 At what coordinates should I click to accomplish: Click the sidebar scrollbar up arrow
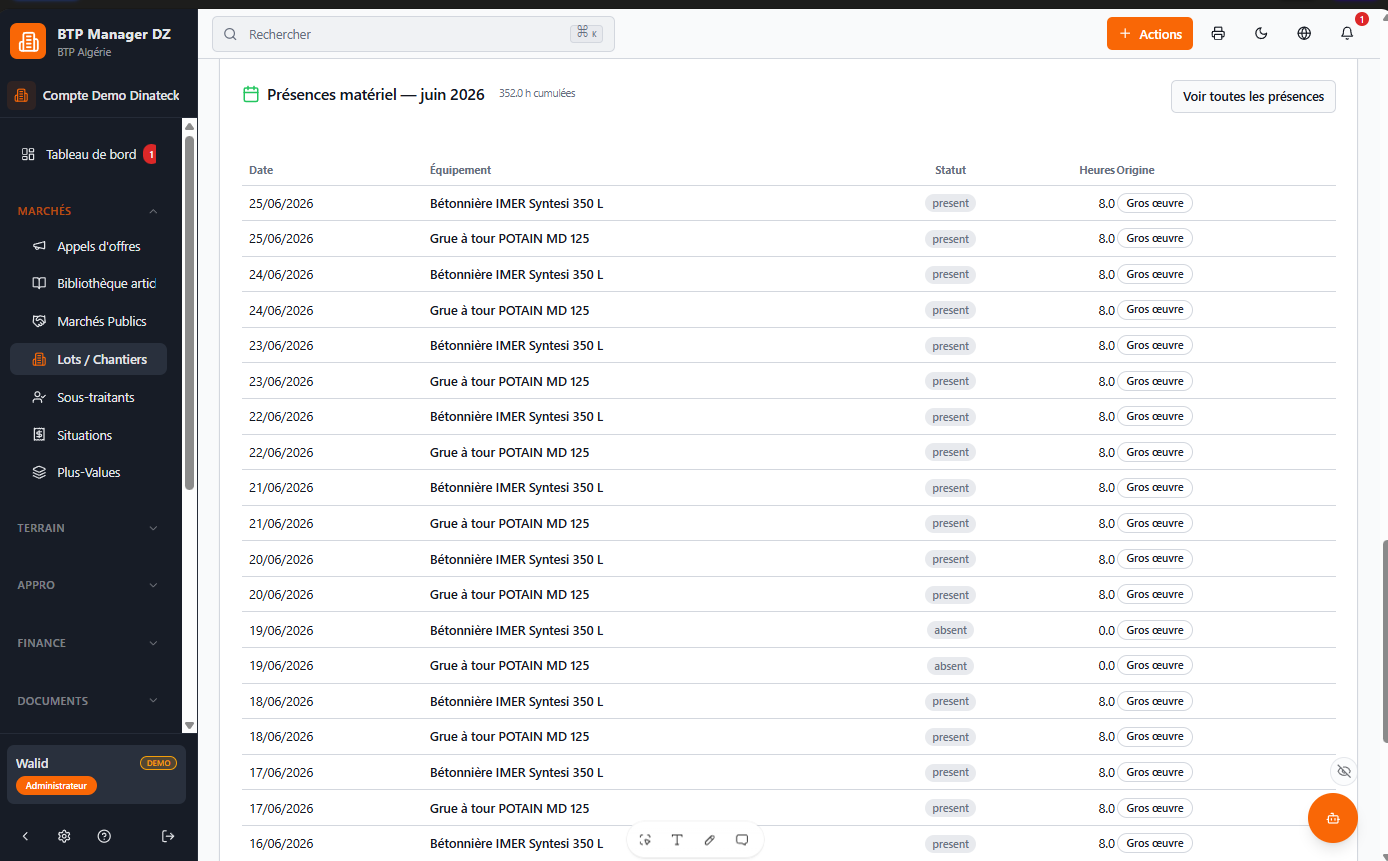coord(190,126)
